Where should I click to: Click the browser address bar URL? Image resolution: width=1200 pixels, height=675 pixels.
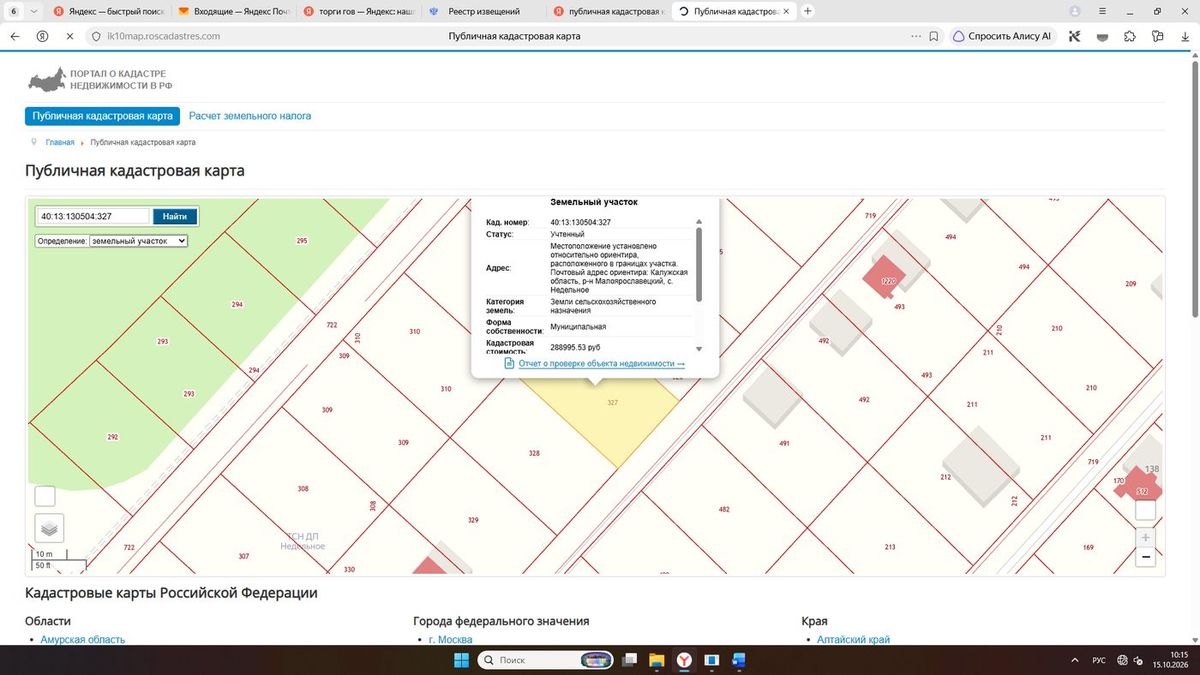click(x=163, y=36)
